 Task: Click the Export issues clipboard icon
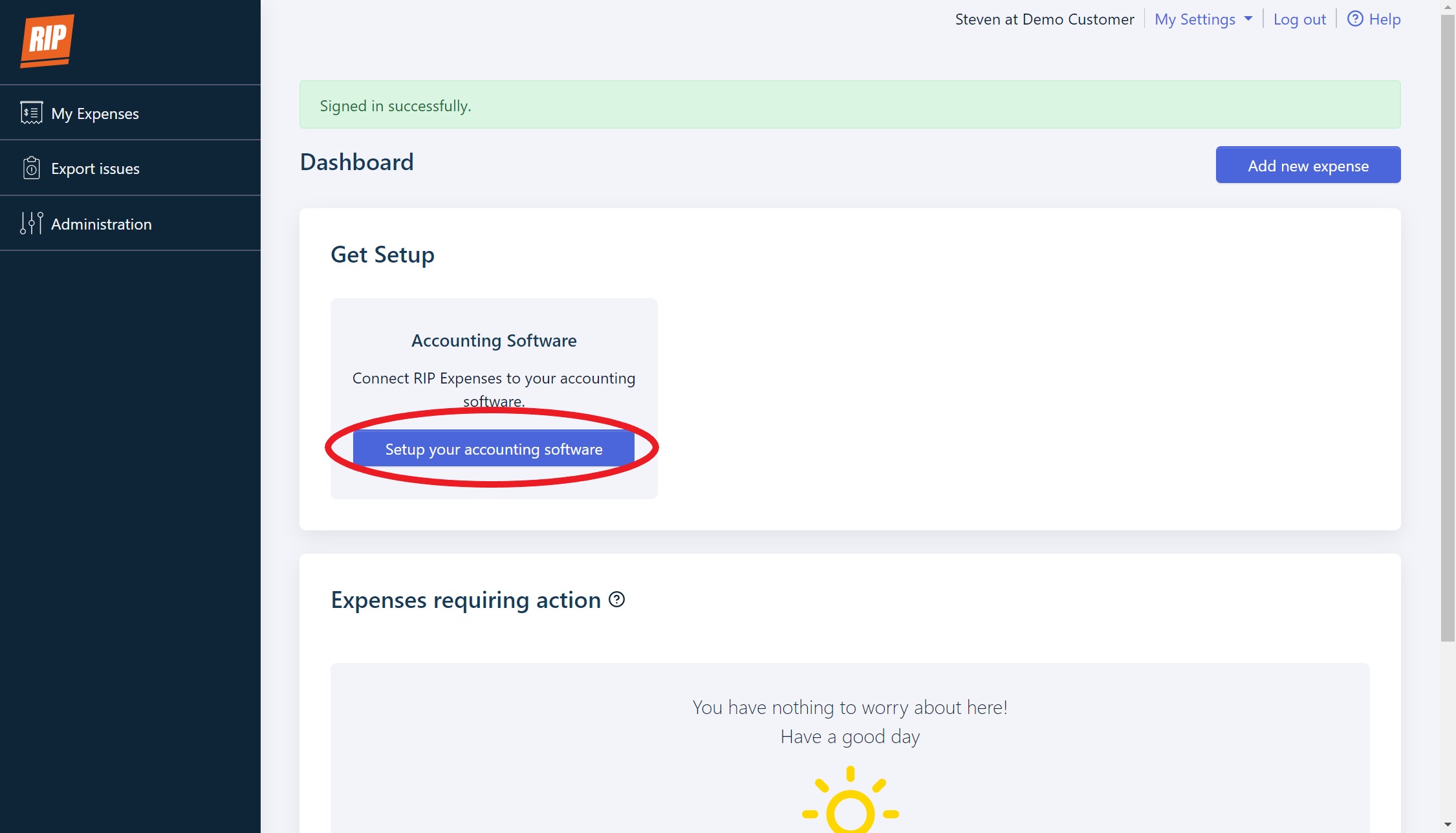pos(31,168)
